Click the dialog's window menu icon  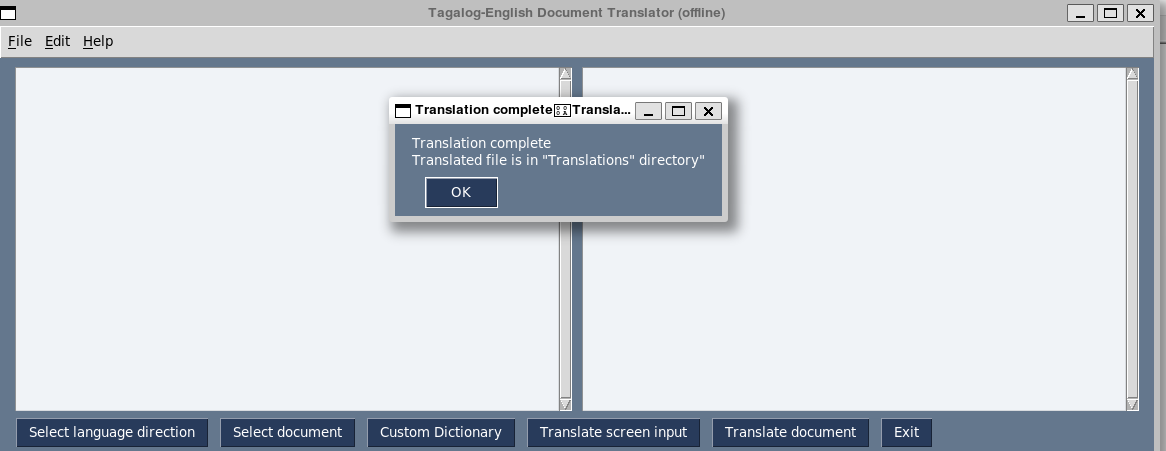coord(402,111)
